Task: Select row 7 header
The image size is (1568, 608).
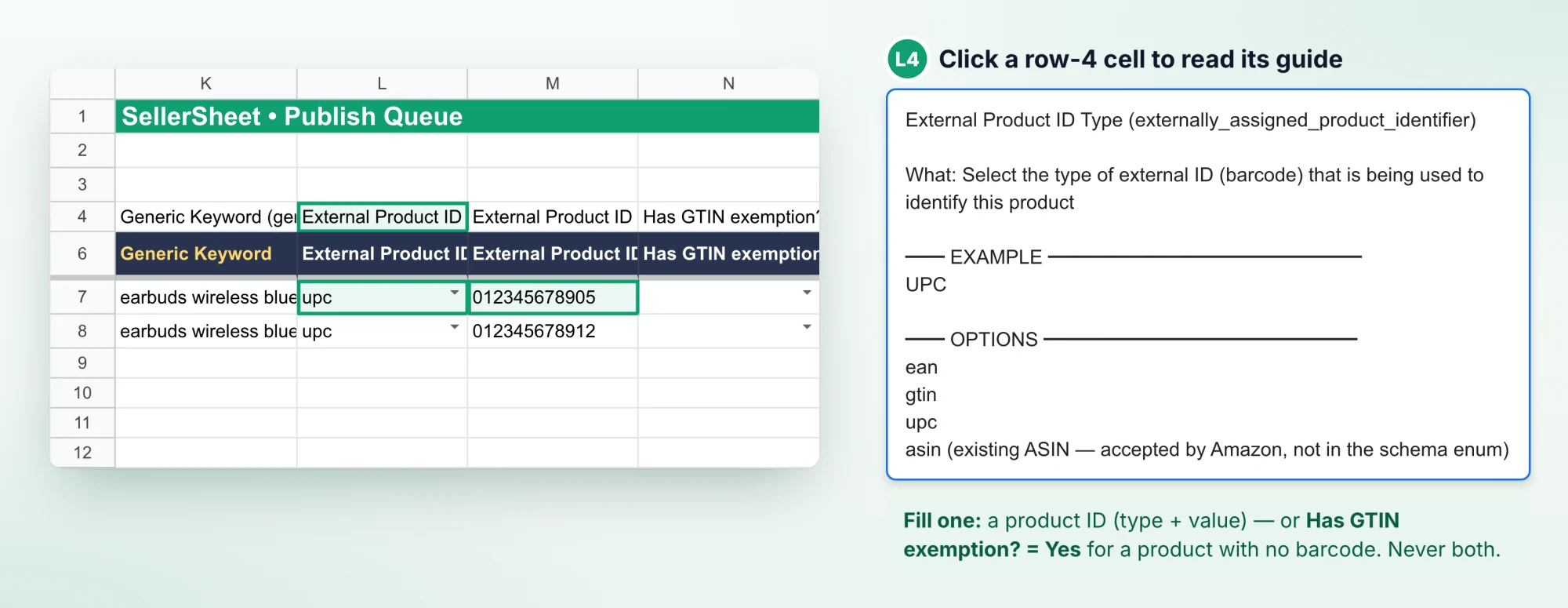Action: [82, 297]
